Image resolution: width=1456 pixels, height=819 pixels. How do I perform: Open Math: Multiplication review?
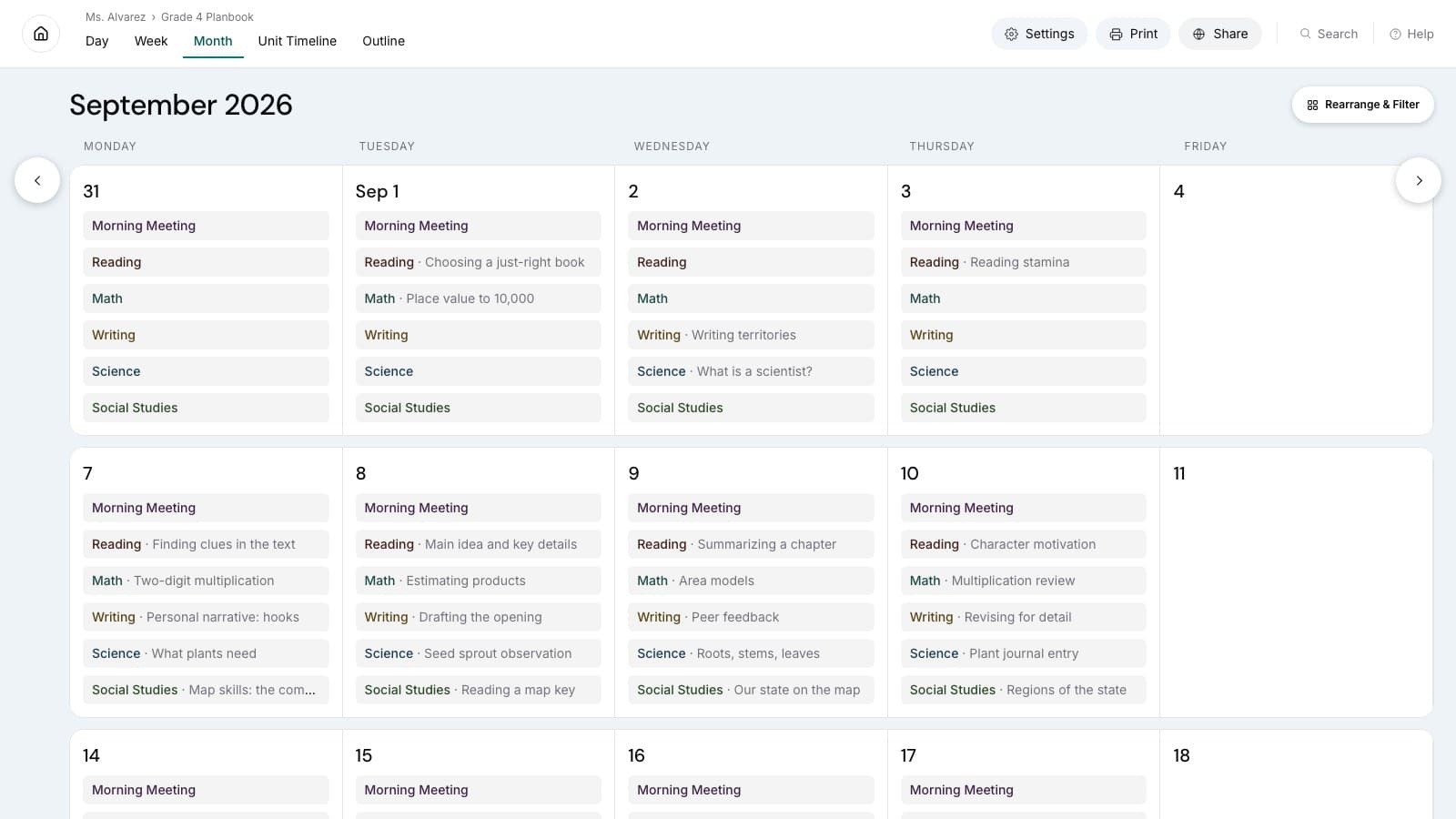pos(1024,581)
